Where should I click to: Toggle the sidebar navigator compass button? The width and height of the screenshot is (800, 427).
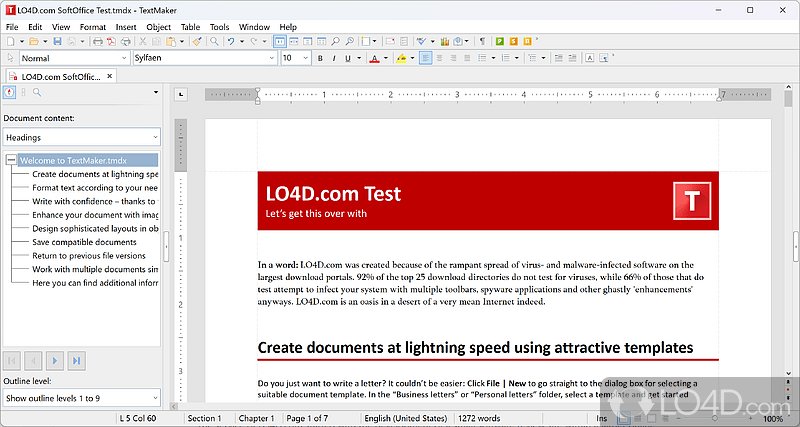(x=9, y=92)
